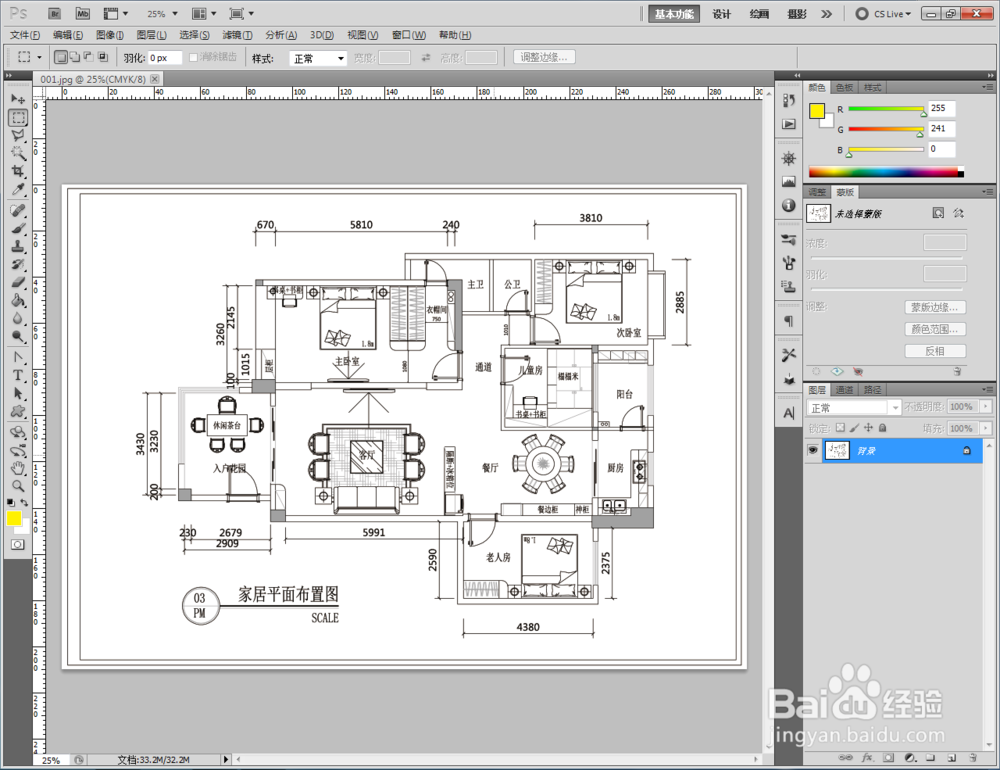Open the layer blend mode dropdown
The image size is (1000, 770).
pyautogui.click(x=854, y=408)
